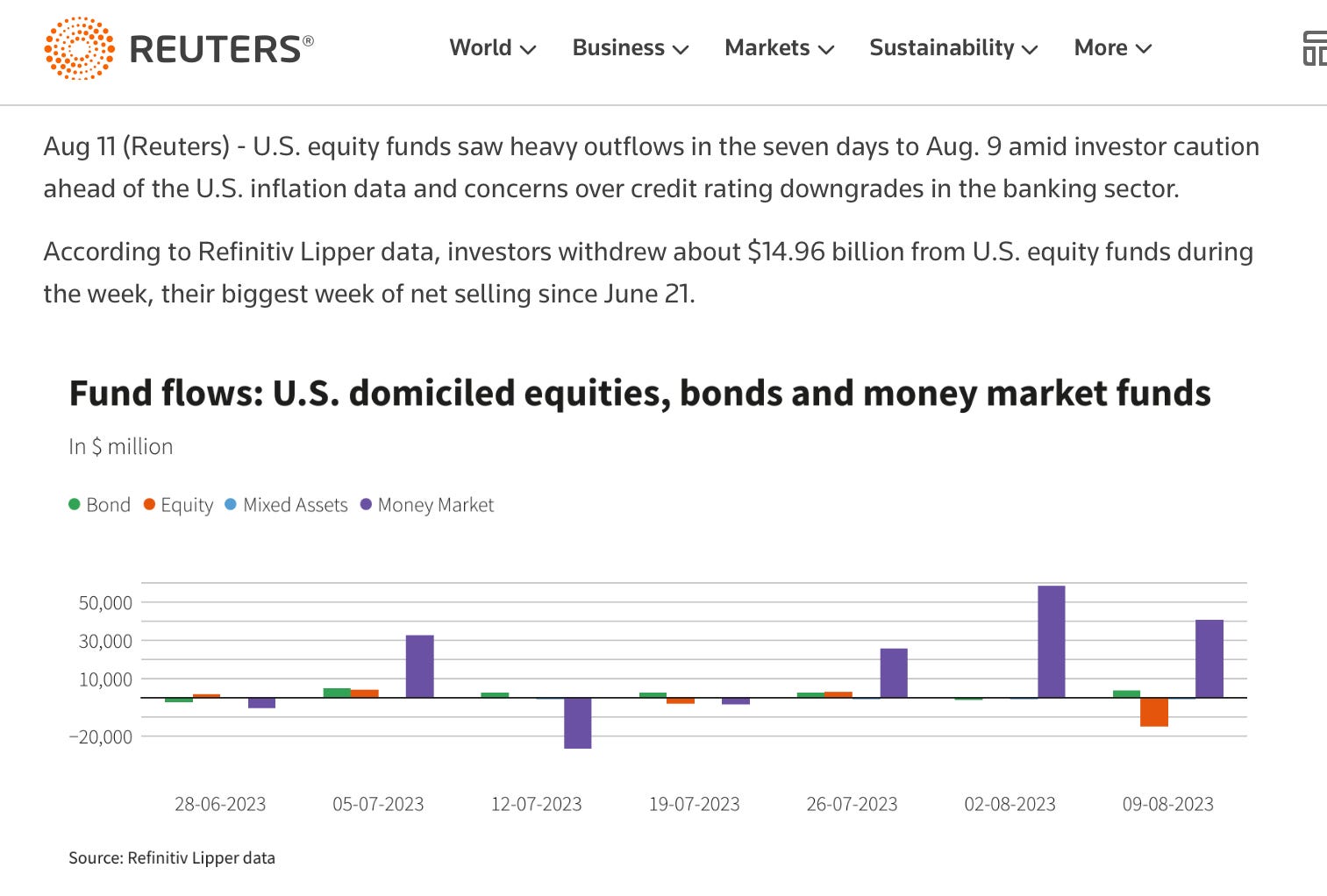Click the 12-07-2023 x-axis label
The image size is (1327, 896).
tap(537, 803)
